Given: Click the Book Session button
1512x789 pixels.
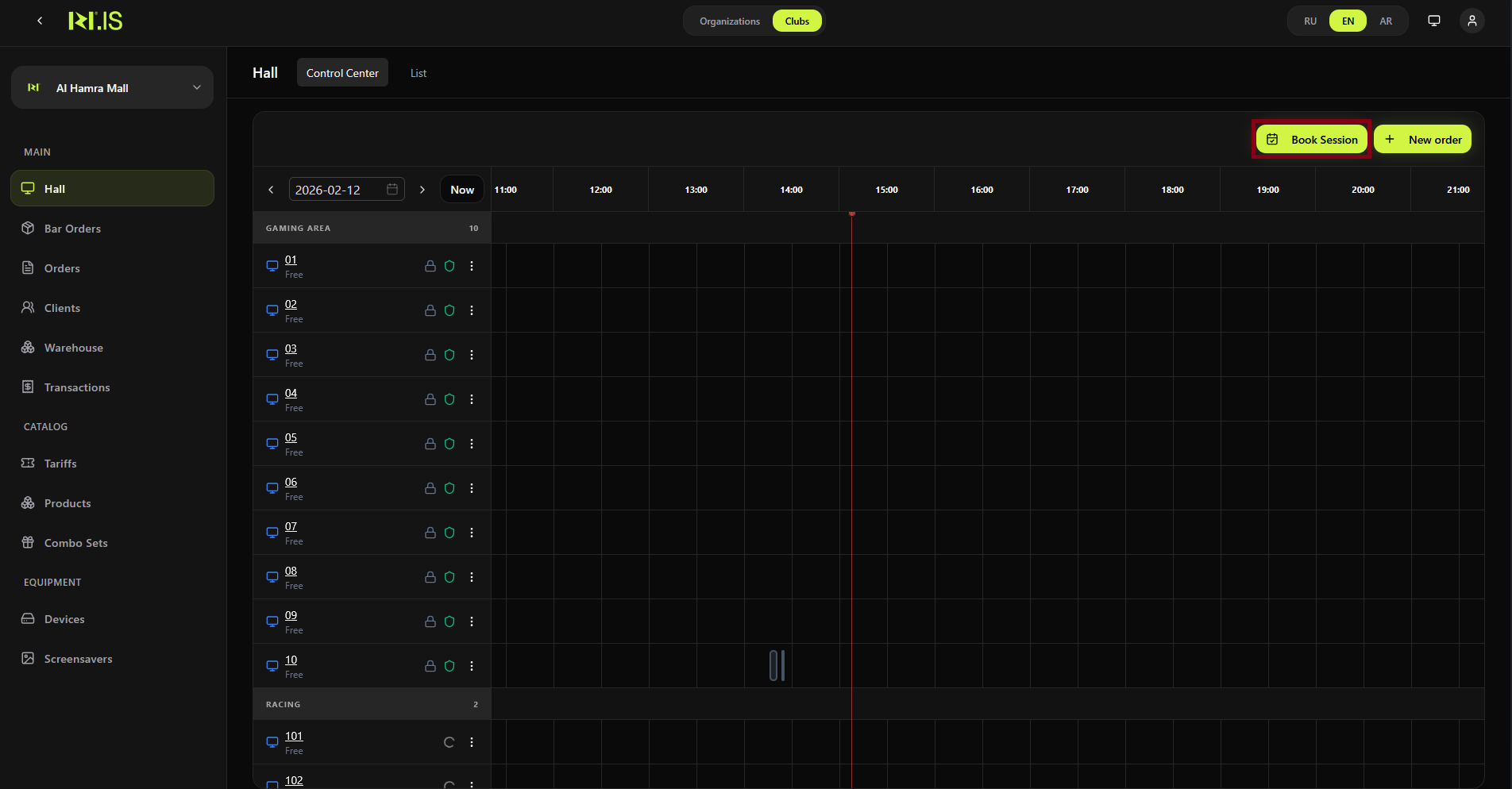Looking at the screenshot, I should 1311,140.
